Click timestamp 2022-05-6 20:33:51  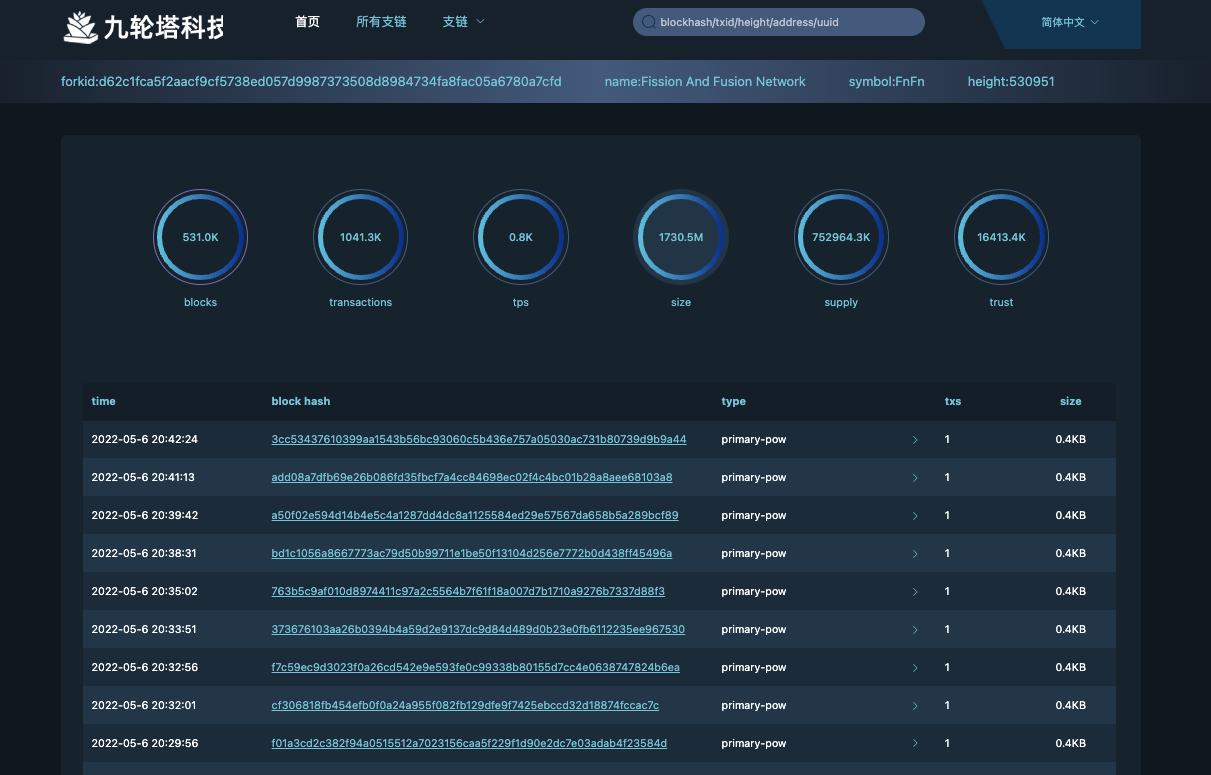(144, 630)
